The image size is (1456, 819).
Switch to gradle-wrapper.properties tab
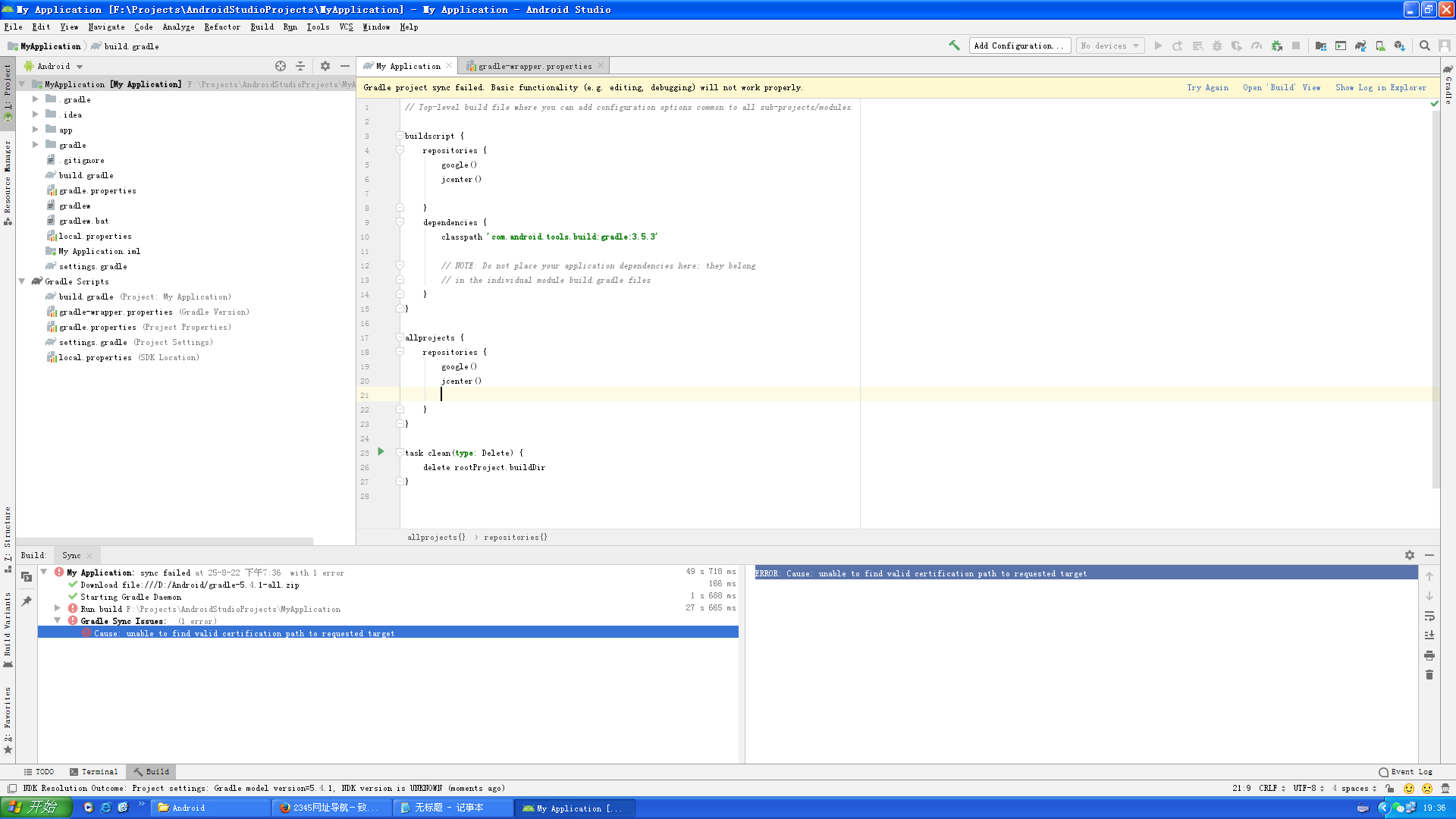(535, 66)
